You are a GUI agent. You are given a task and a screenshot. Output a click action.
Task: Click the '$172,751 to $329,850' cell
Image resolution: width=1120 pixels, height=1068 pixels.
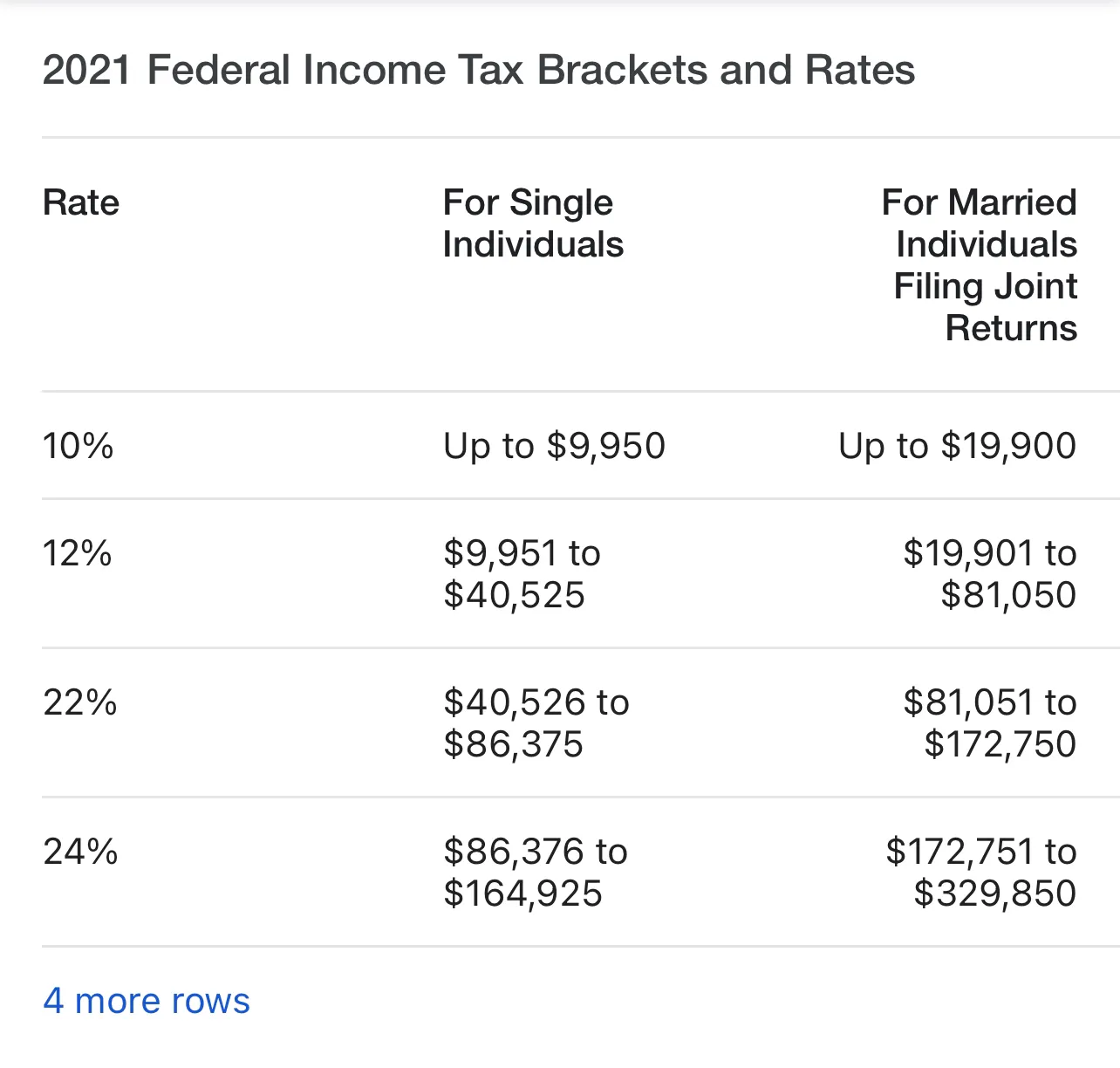coord(981,873)
